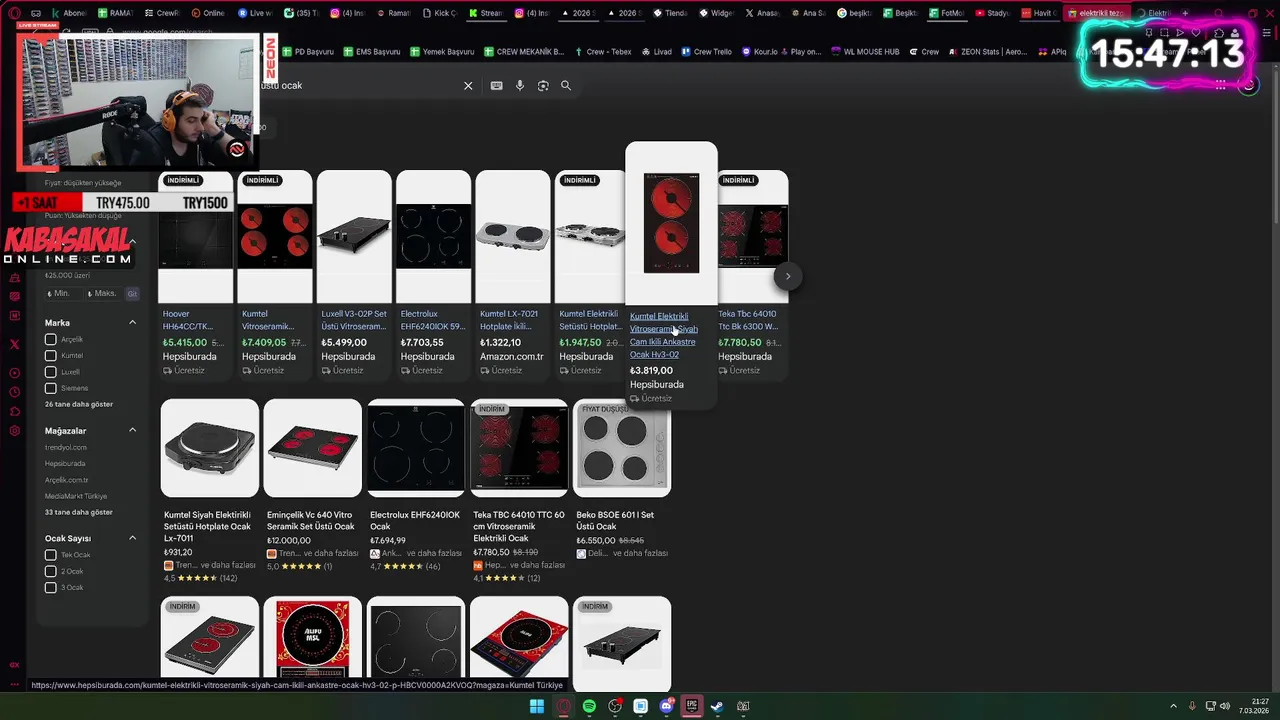Tick the Kumtel brand checkbox
The height and width of the screenshot is (720, 1280).
50,355
